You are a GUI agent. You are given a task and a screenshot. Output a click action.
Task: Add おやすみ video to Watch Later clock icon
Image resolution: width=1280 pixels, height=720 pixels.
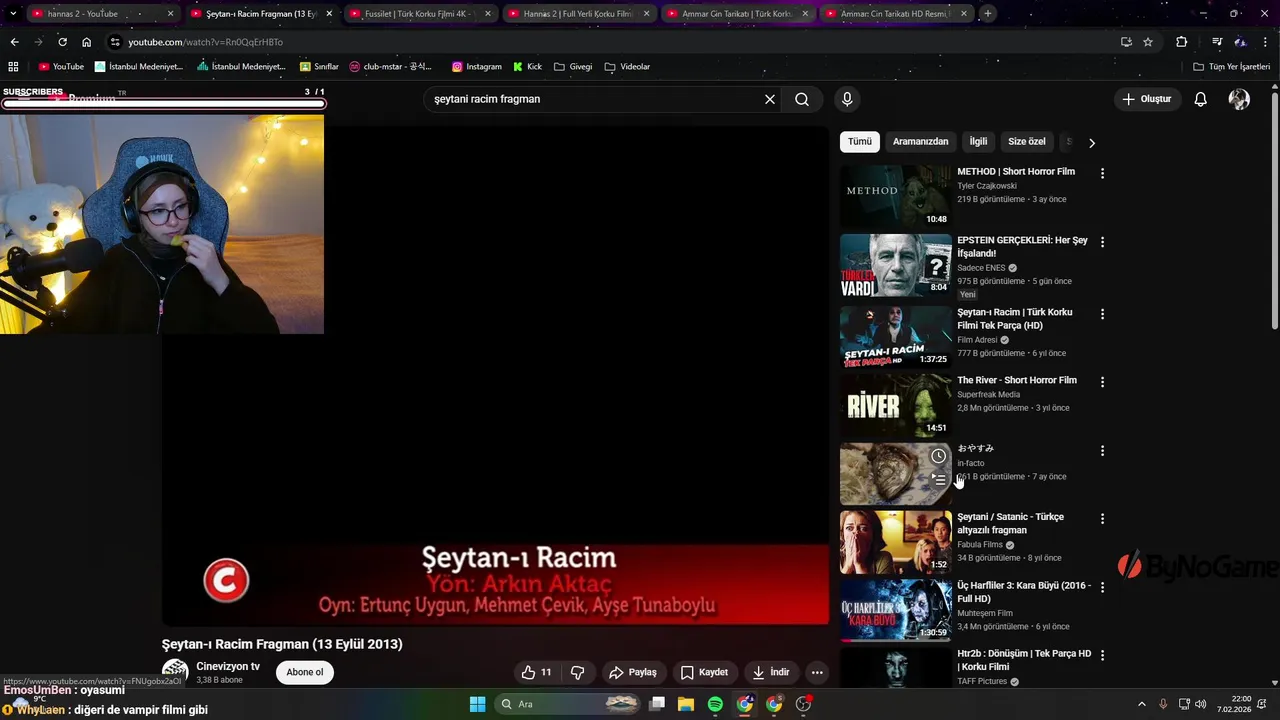[x=938, y=456]
